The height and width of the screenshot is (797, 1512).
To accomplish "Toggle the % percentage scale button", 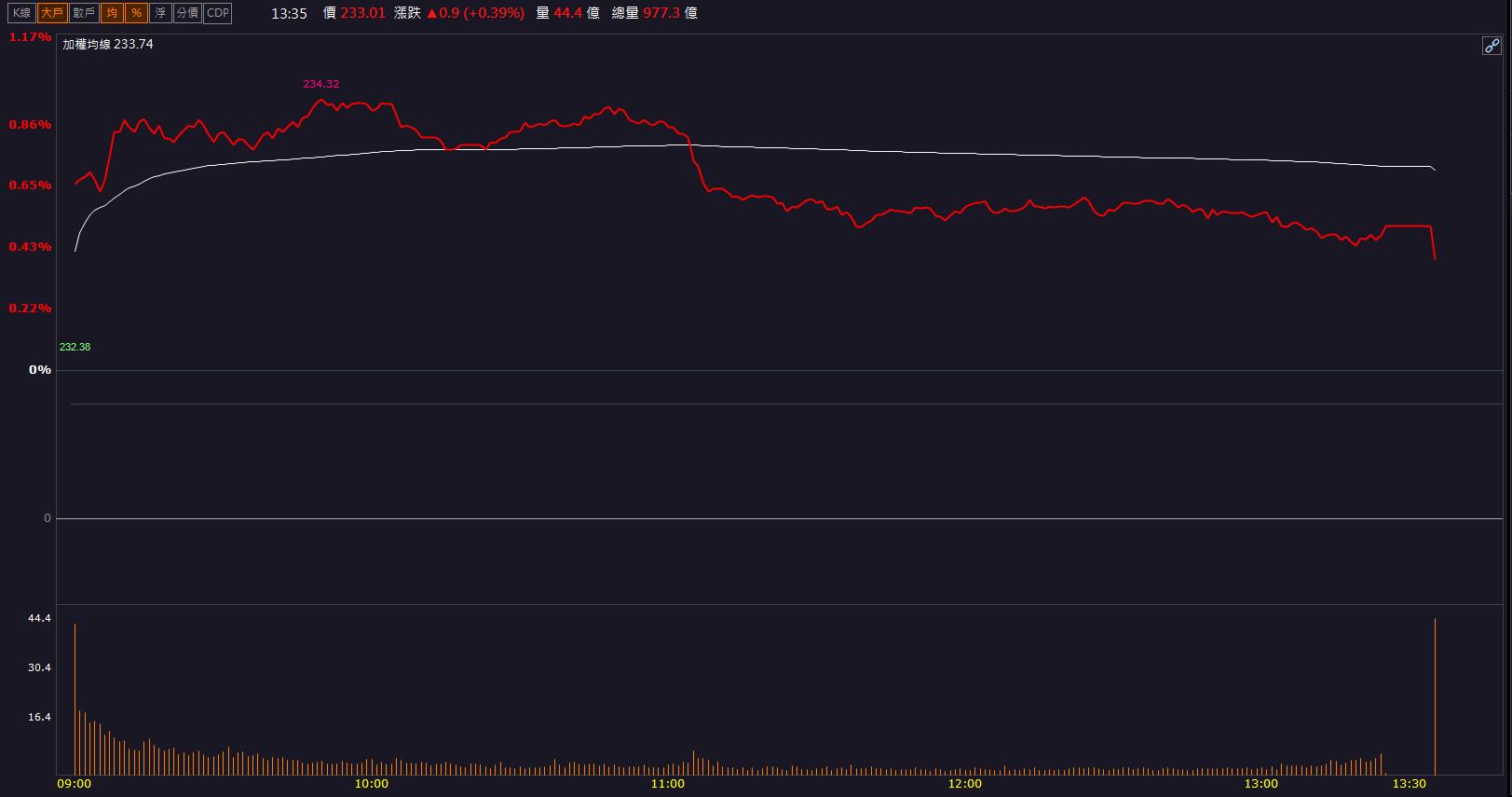I will tap(136, 13).
